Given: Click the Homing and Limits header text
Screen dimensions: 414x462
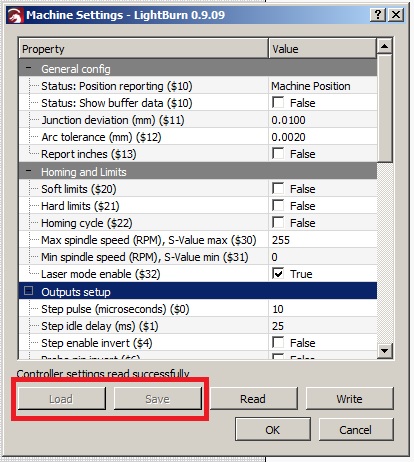Looking at the screenshot, I should click(84, 172).
